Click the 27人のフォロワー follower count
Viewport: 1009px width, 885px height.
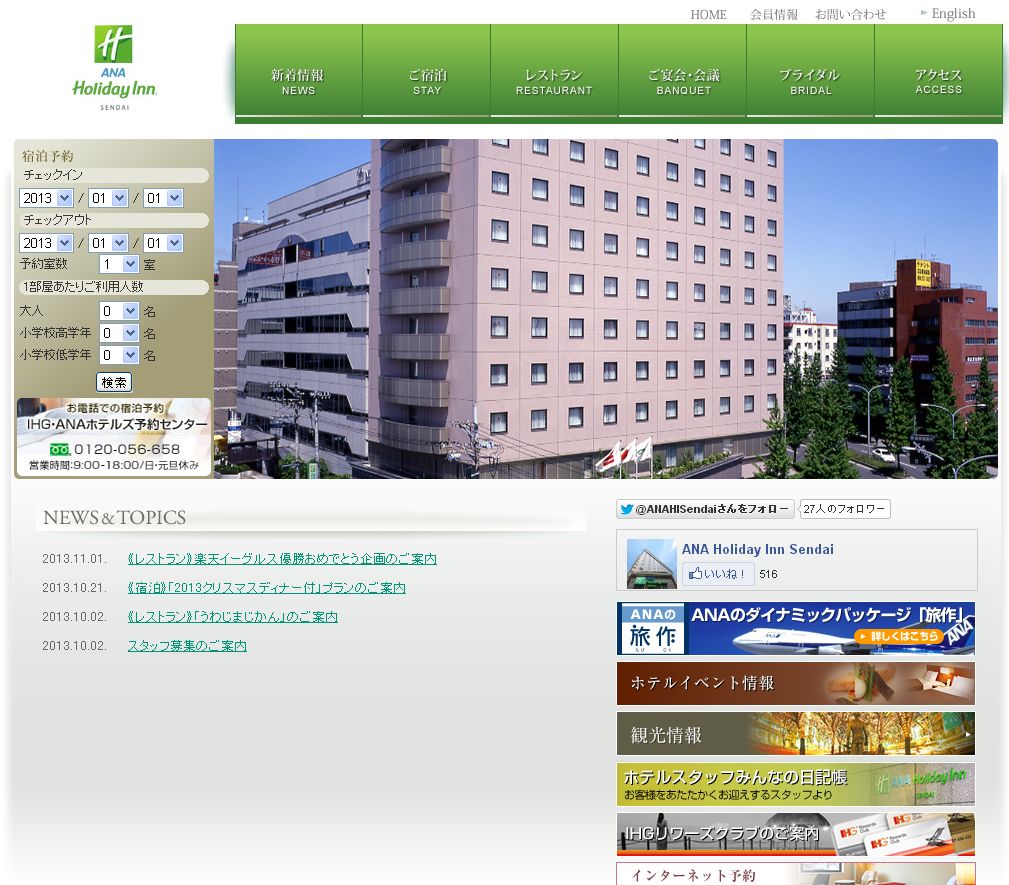(x=844, y=509)
